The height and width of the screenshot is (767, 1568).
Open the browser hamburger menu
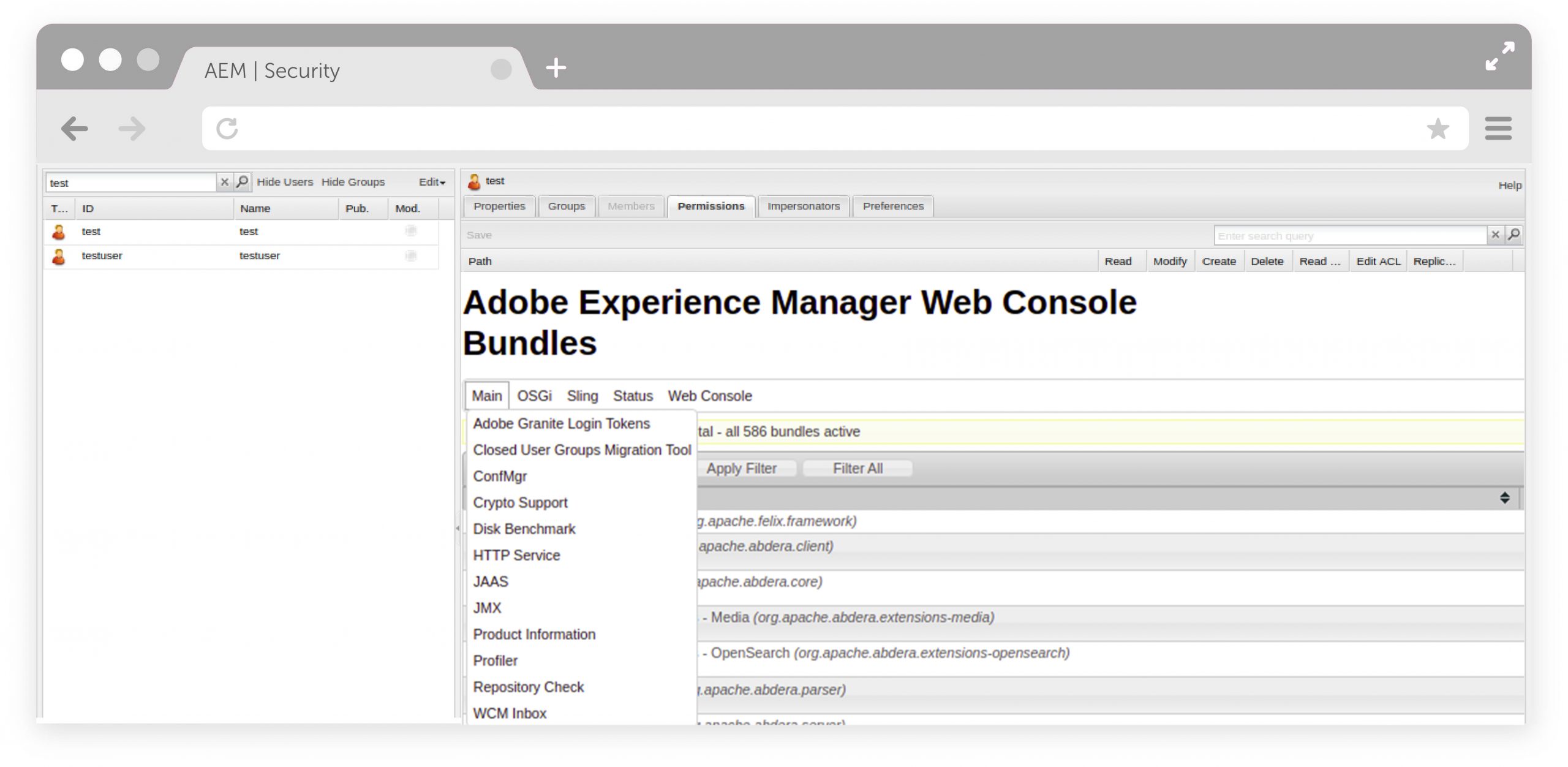pyautogui.click(x=1498, y=129)
